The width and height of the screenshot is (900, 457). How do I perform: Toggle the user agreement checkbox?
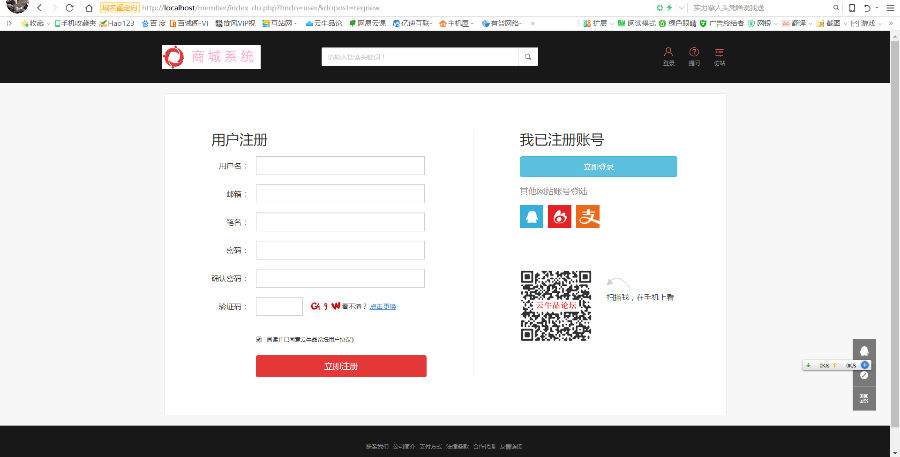[x=260, y=339]
